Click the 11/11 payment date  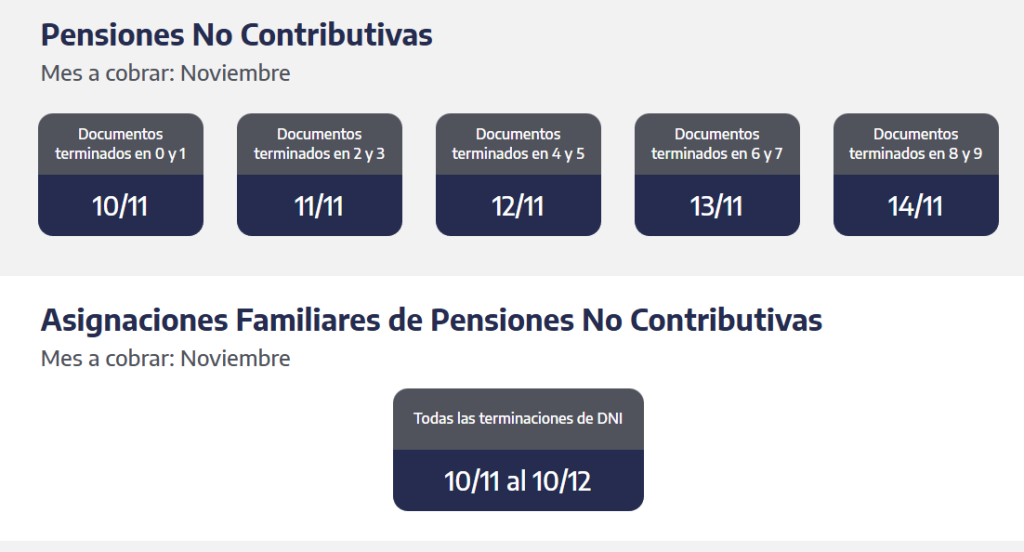pyautogui.click(x=319, y=206)
